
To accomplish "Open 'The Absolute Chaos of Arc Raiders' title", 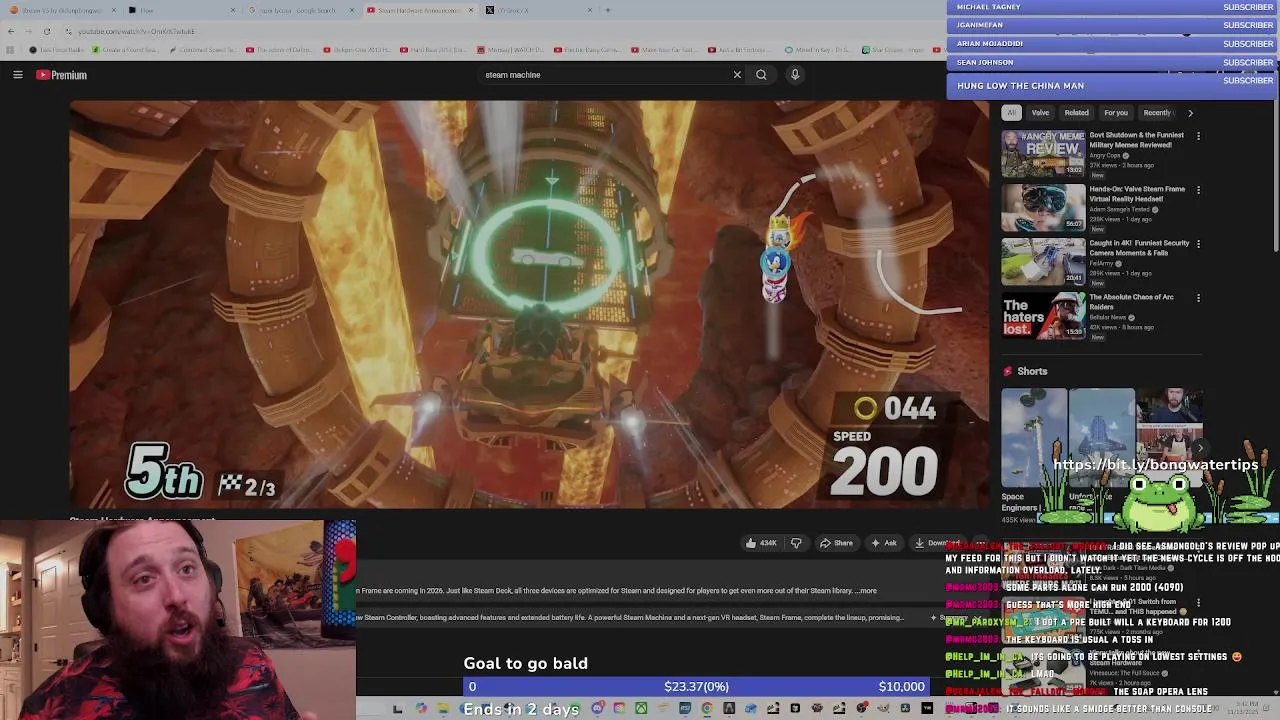I will tap(1132, 302).
